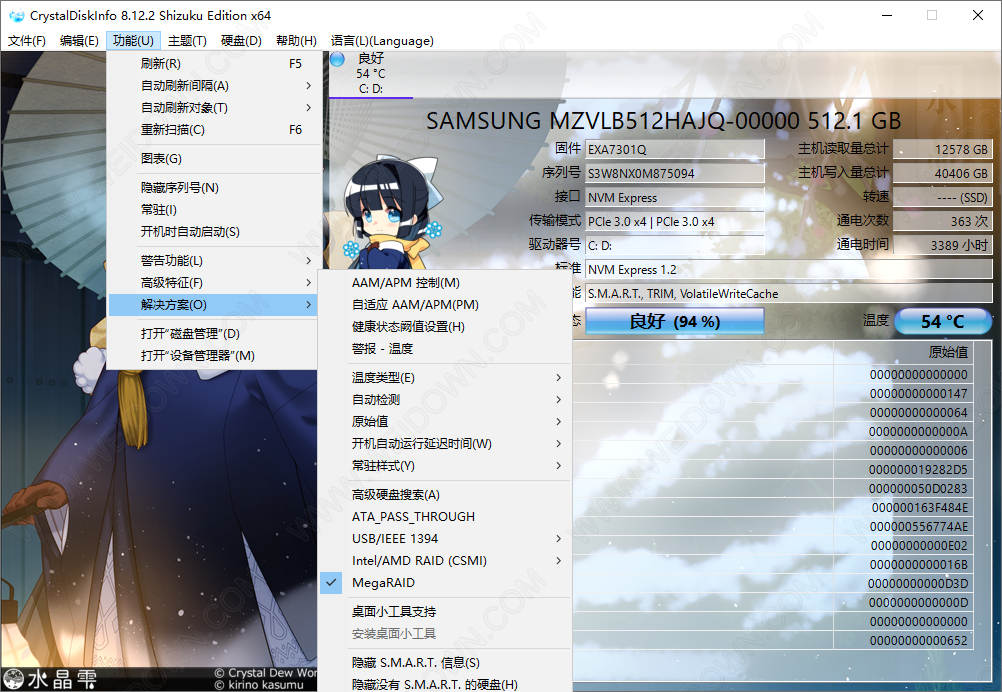The image size is (1002, 692).
Task: Choose 图表(G) from the menu
Action: pos(213,158)
